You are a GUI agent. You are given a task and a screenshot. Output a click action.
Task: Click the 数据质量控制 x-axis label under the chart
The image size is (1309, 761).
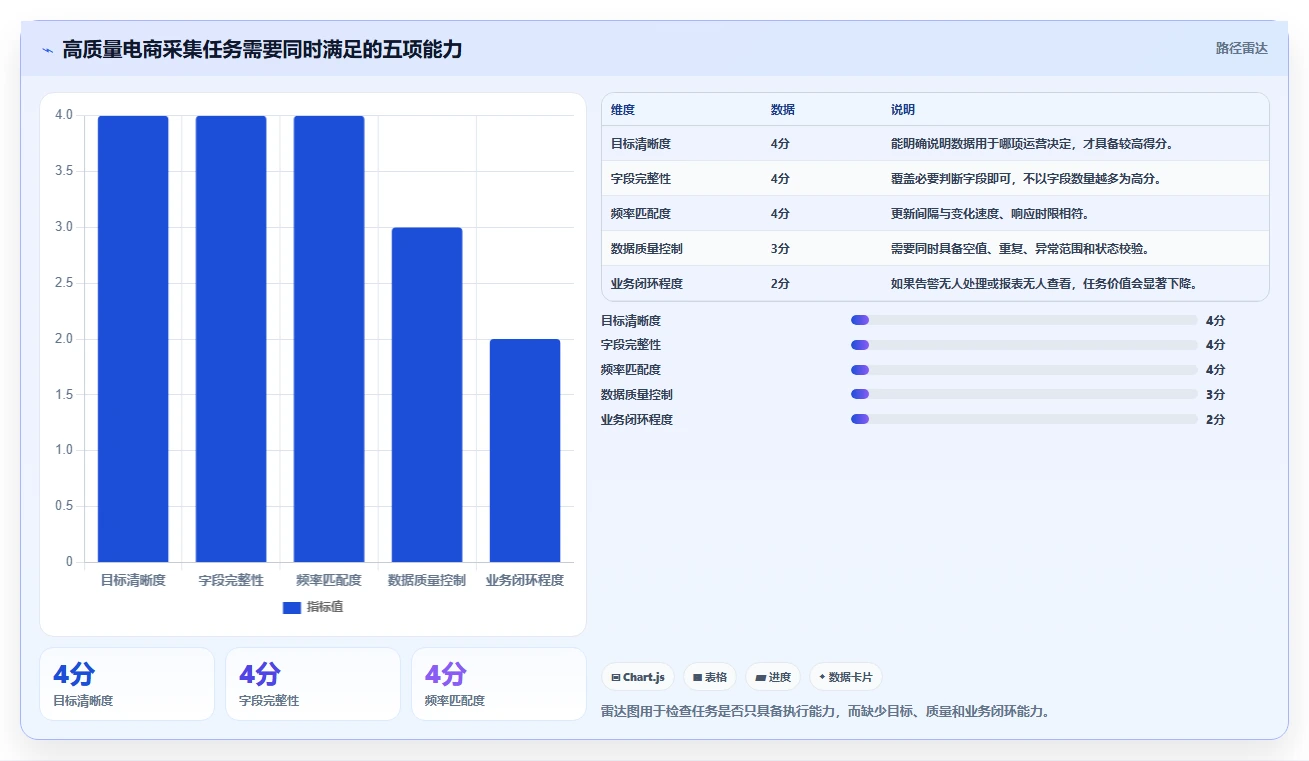point(427,580)
